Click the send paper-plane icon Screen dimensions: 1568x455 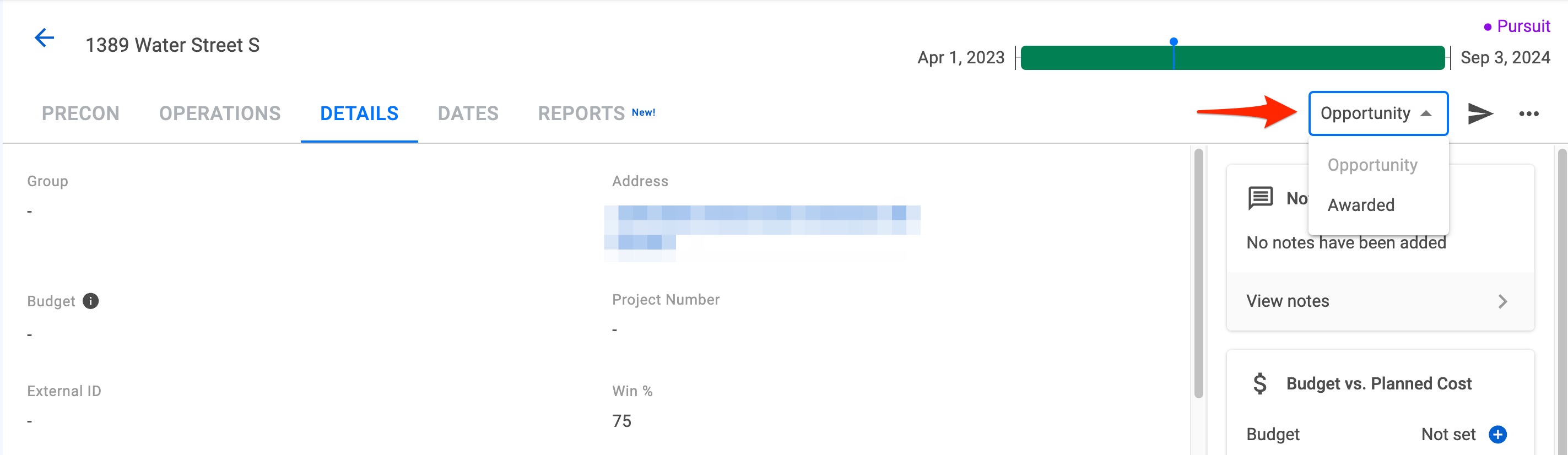click(x=1480, y=113)
